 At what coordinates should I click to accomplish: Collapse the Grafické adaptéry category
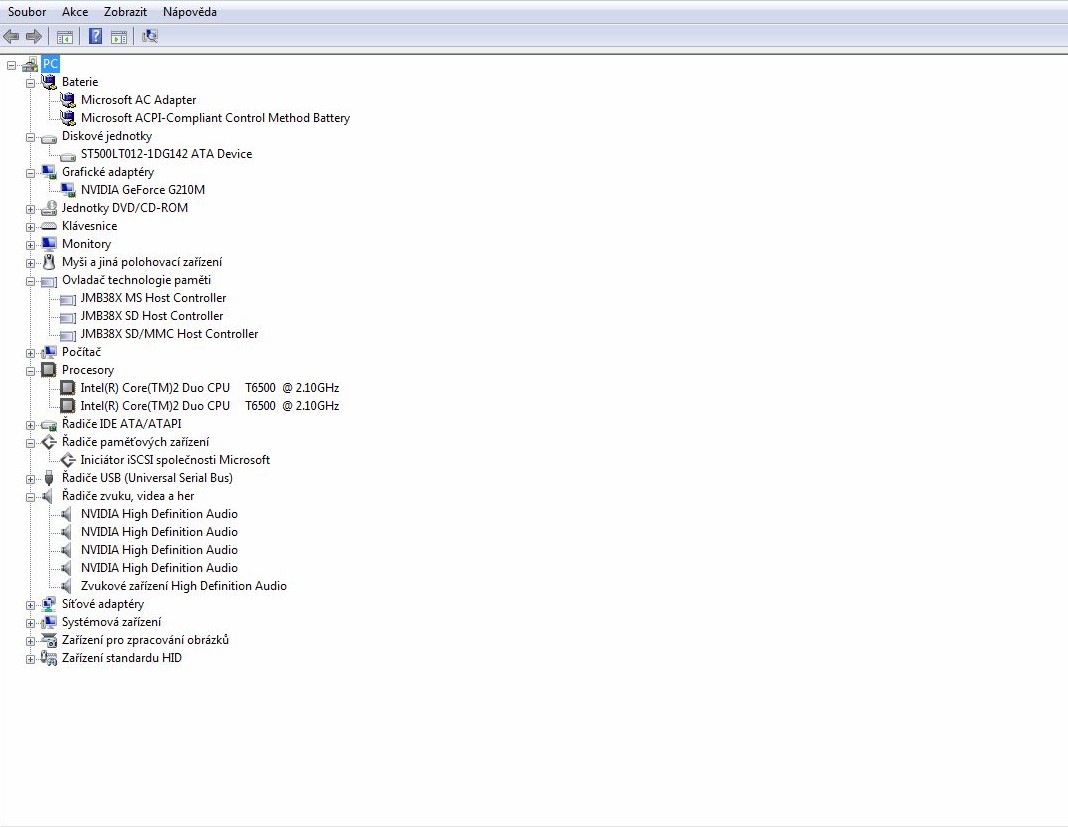point(31,173)
